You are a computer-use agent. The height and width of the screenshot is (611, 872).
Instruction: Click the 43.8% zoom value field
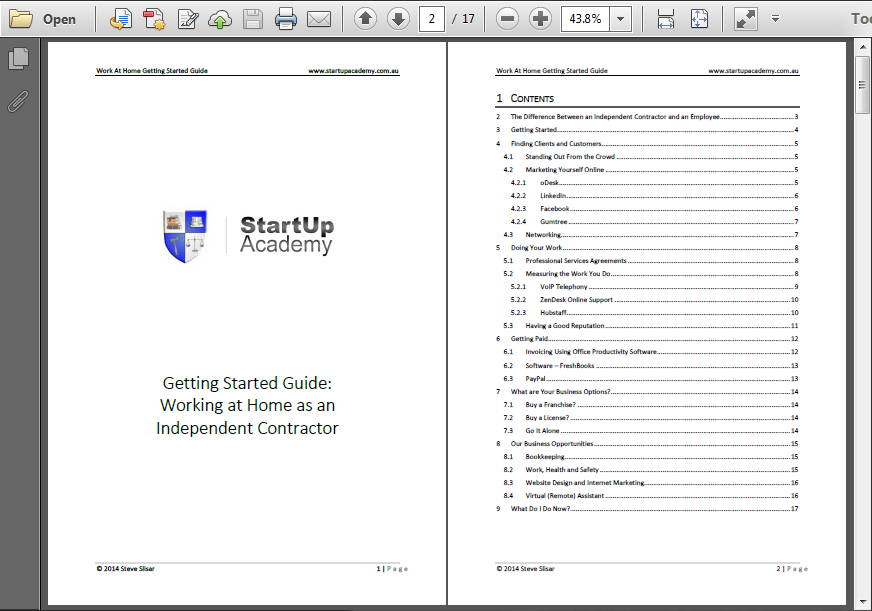586,19
